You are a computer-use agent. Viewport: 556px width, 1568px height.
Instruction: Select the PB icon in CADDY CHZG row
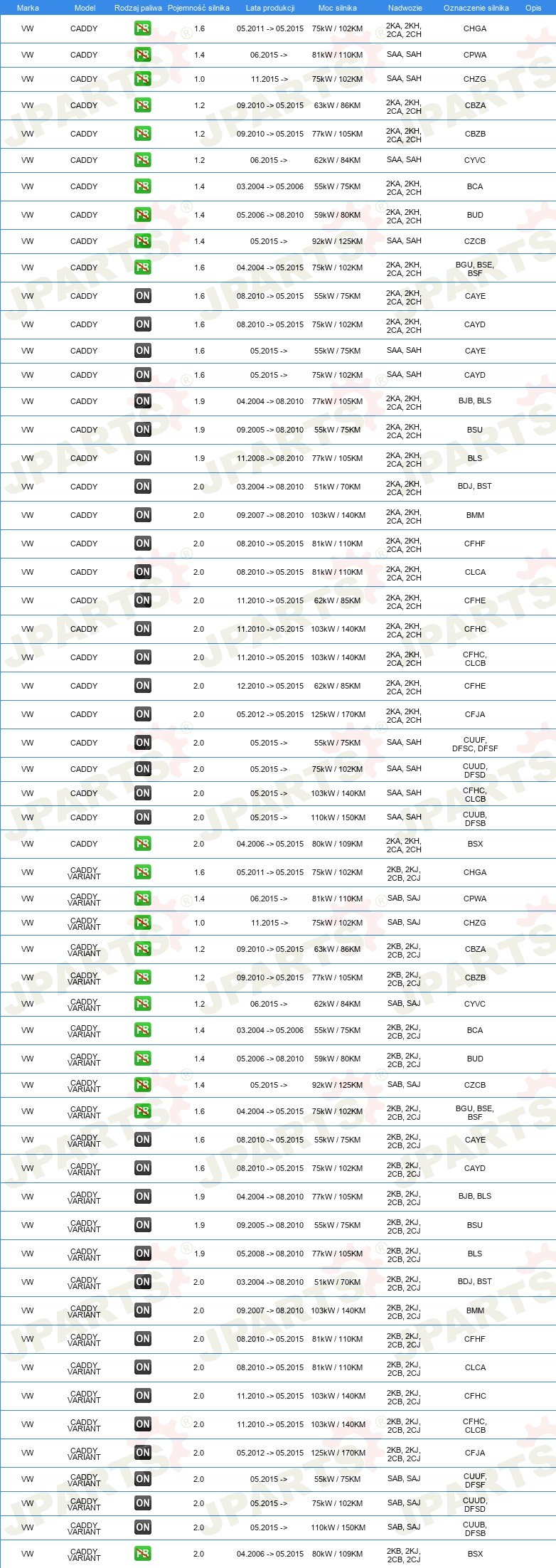[x=143, y=79]
